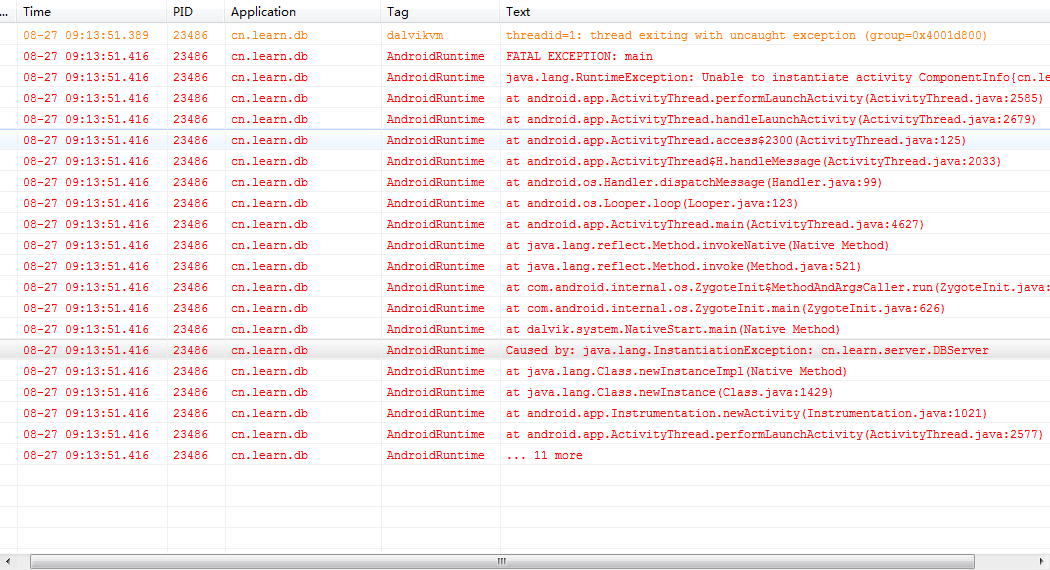Sort by the Time column header
This screenshot has width=1050, height=570.
pos(92,11)
